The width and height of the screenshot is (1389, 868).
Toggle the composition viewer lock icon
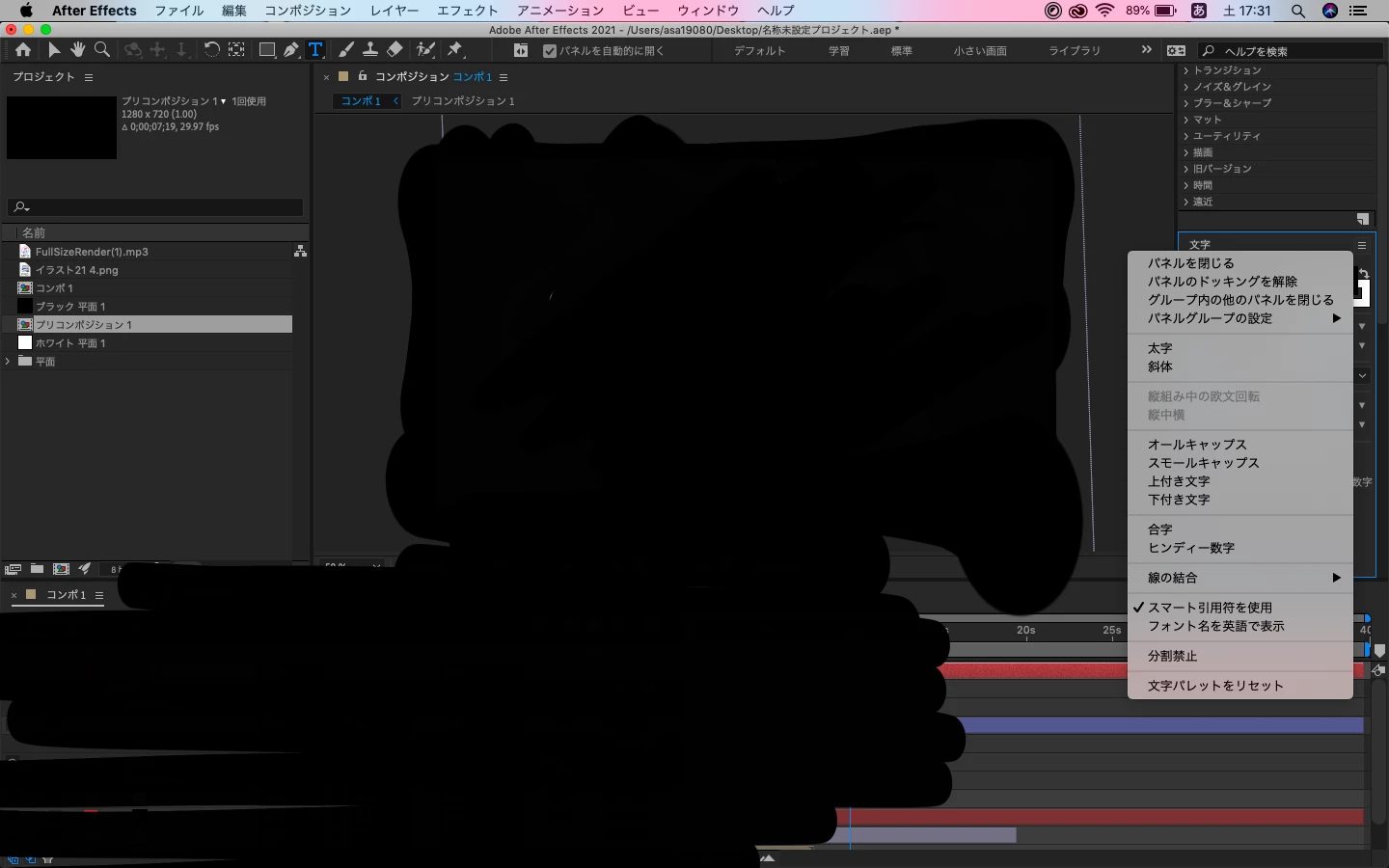pyautogui.click(x=363, y=76)
